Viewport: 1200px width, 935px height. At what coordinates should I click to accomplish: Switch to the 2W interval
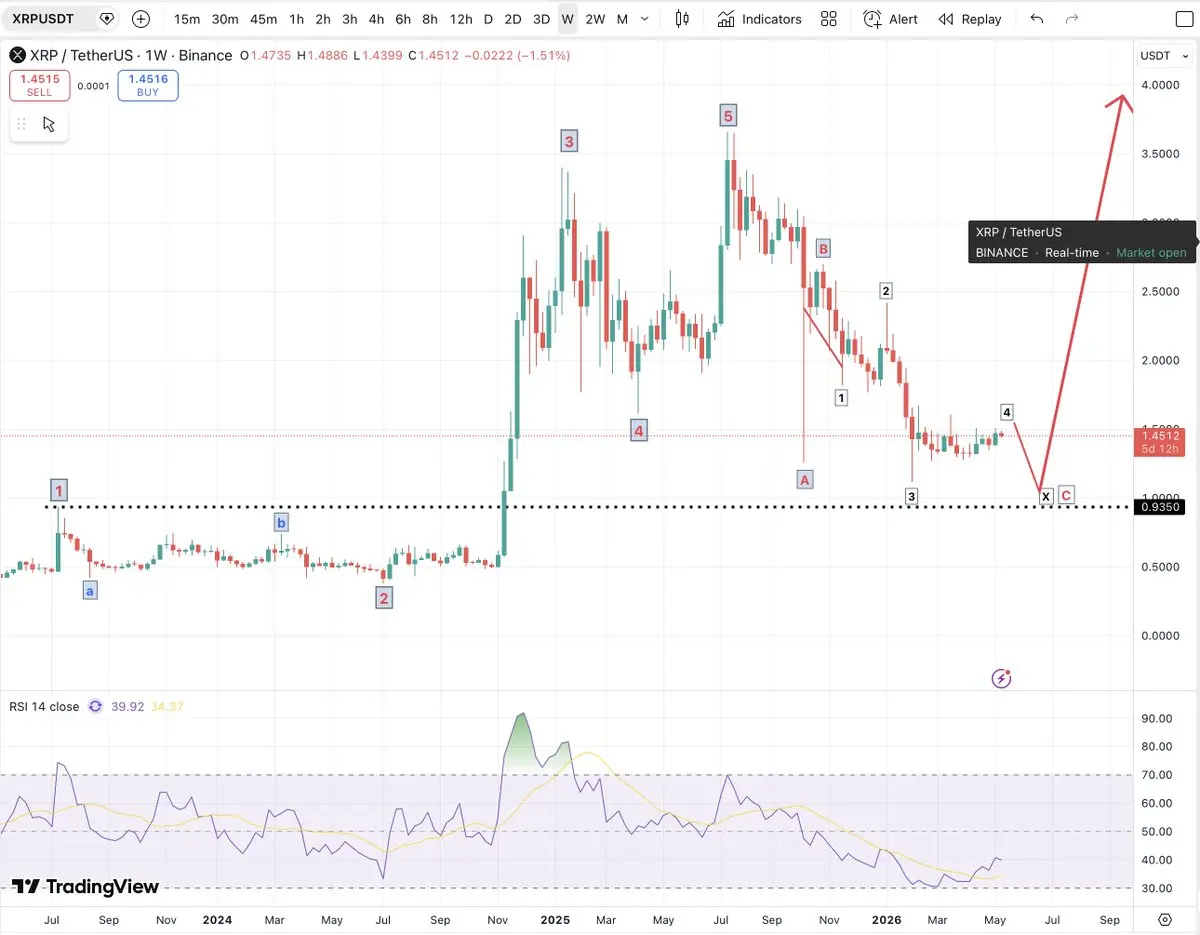pos(595,19)
